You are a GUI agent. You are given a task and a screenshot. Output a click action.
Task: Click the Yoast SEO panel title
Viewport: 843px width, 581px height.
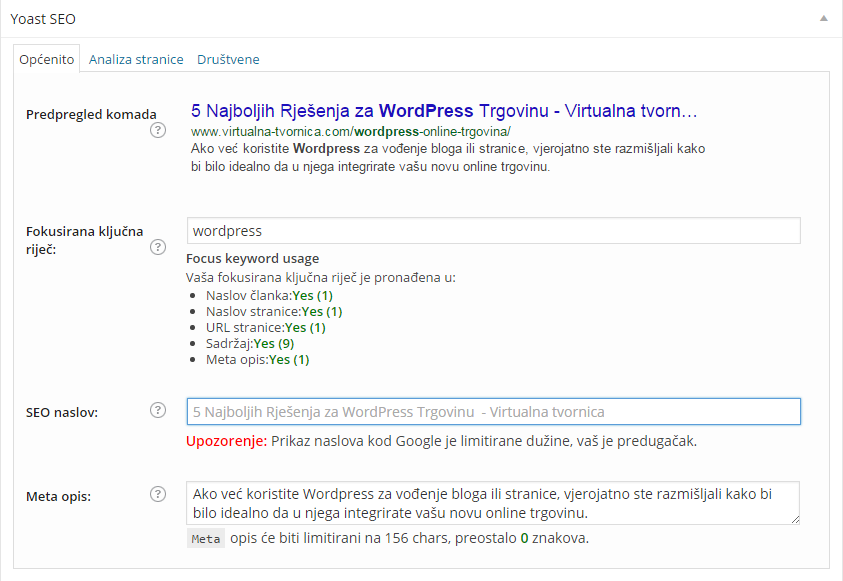coord(43,19)
